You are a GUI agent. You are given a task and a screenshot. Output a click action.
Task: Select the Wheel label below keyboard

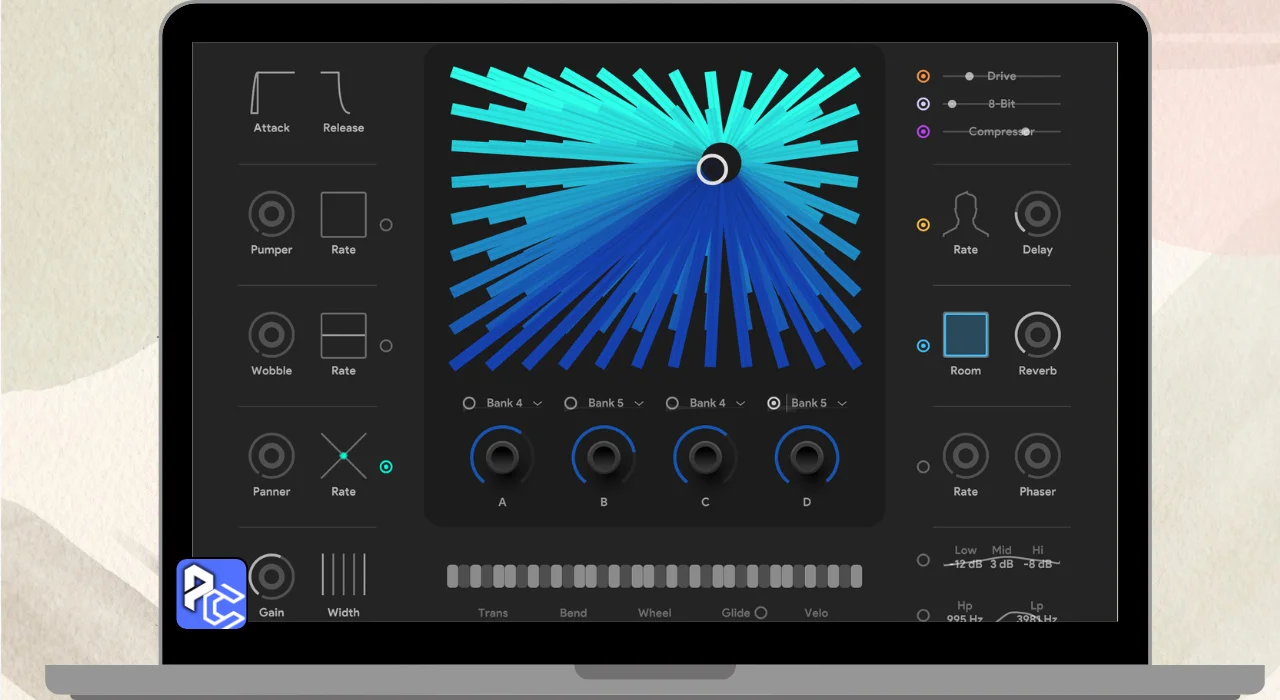click(x=655, y=613)
